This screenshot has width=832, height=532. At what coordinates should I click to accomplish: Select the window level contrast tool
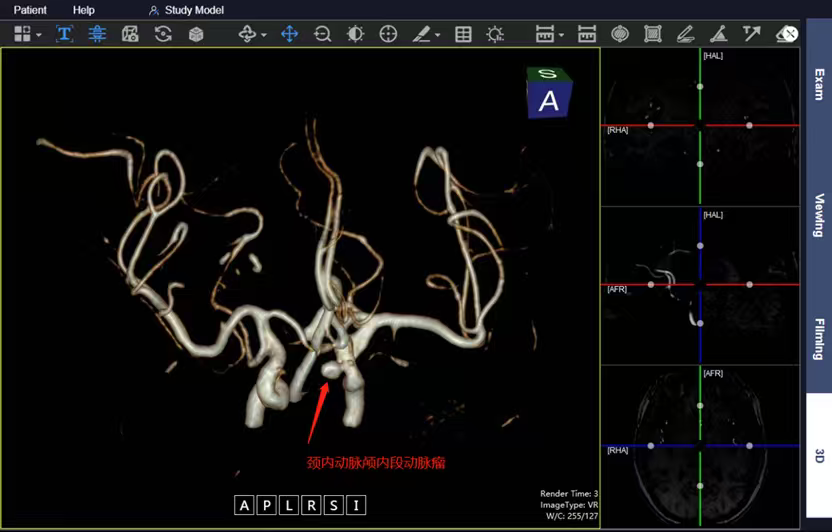click(x=355, y=34)
